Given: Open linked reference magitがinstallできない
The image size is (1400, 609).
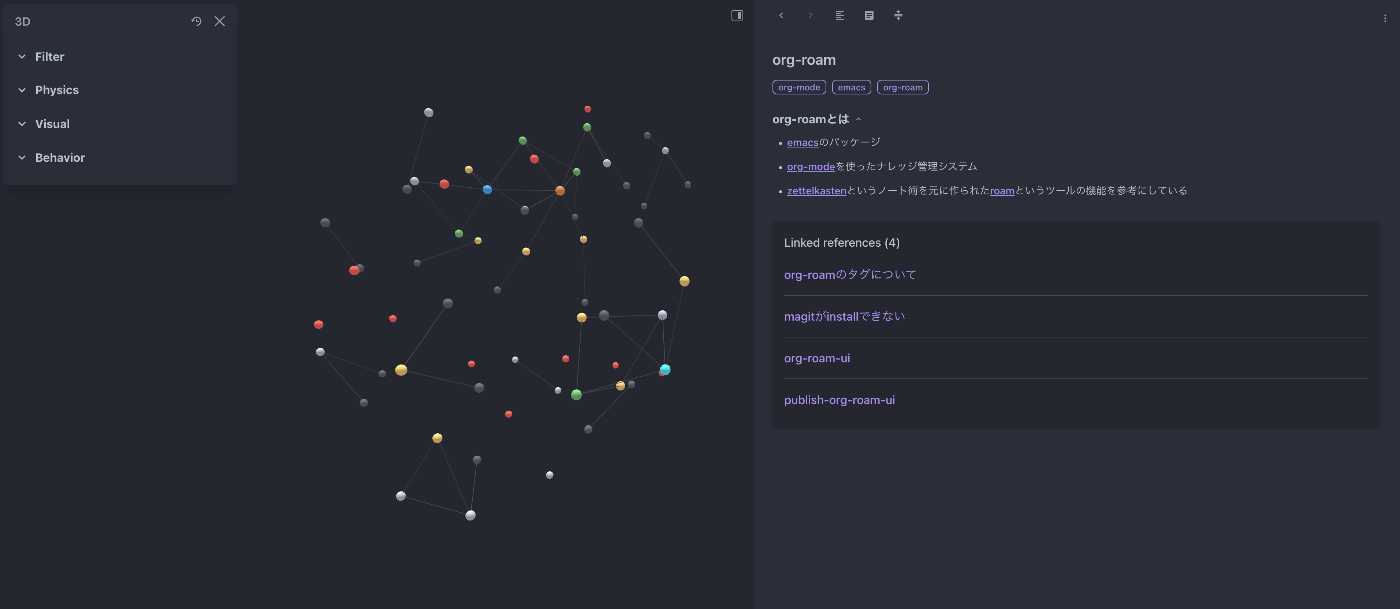Looking at the screenshot, I should coord(844,317).
